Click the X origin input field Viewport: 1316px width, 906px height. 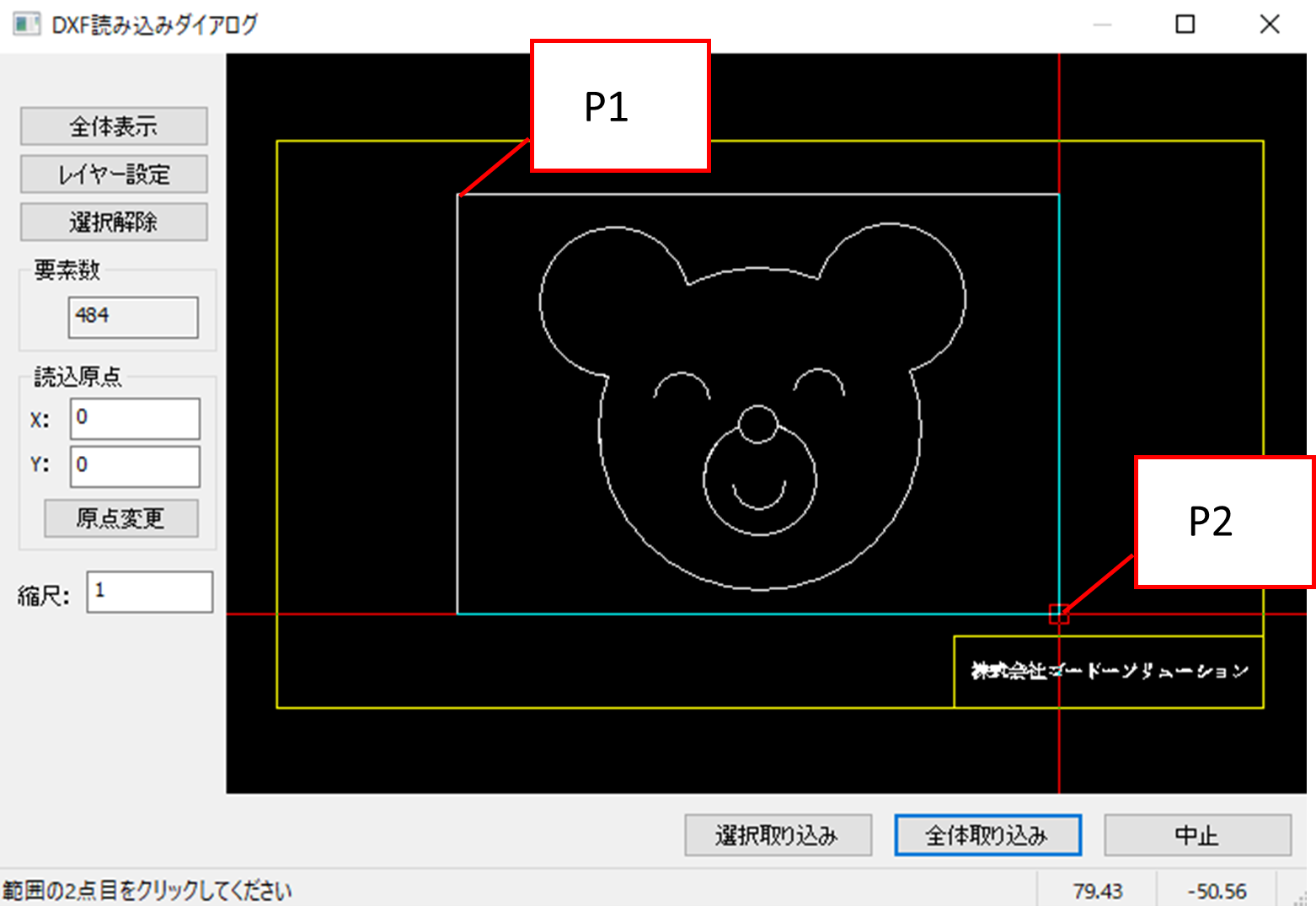[135, 419]
